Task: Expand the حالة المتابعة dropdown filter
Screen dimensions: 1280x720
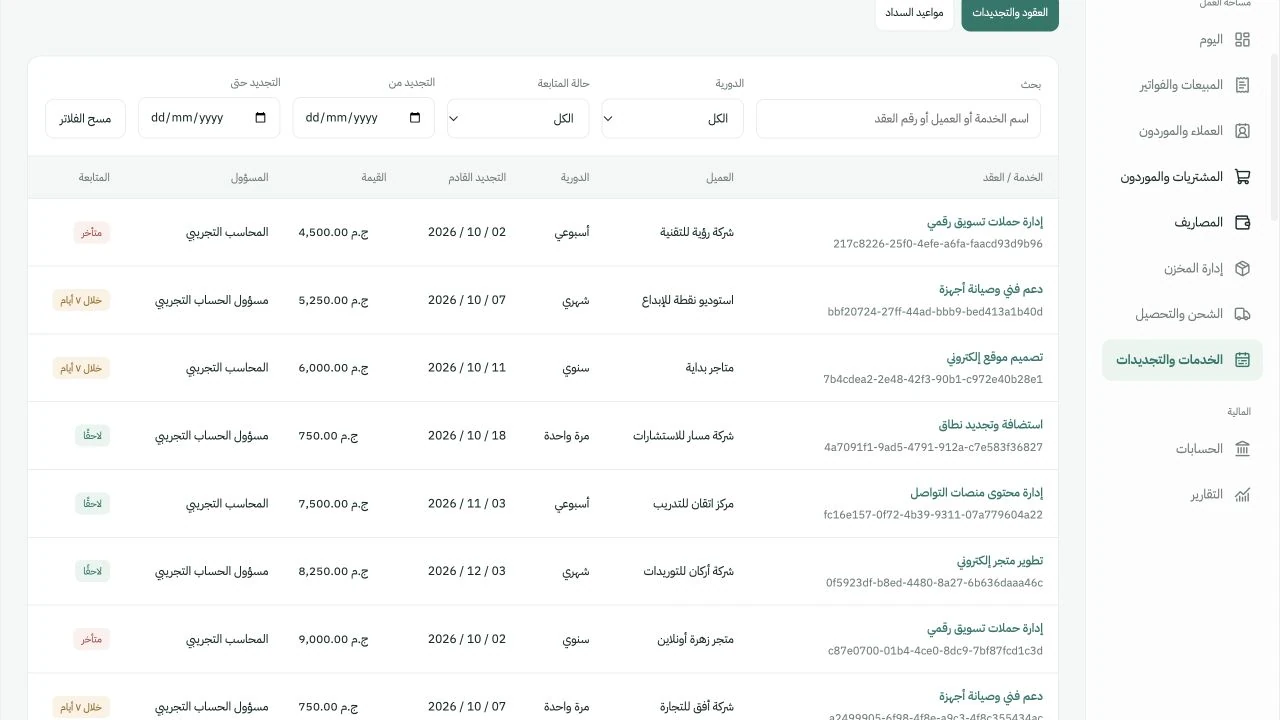Action: 518,118
